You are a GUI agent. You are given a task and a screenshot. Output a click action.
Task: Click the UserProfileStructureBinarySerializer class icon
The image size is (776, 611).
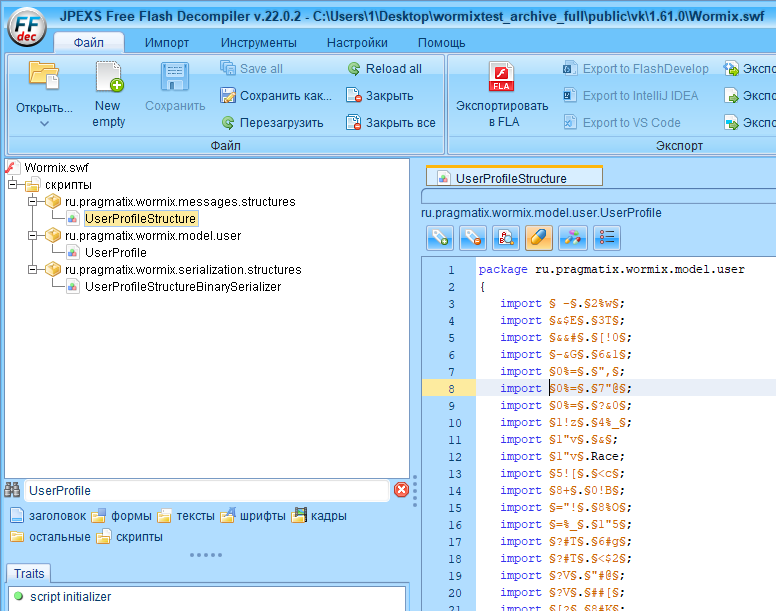click(73, 286)
